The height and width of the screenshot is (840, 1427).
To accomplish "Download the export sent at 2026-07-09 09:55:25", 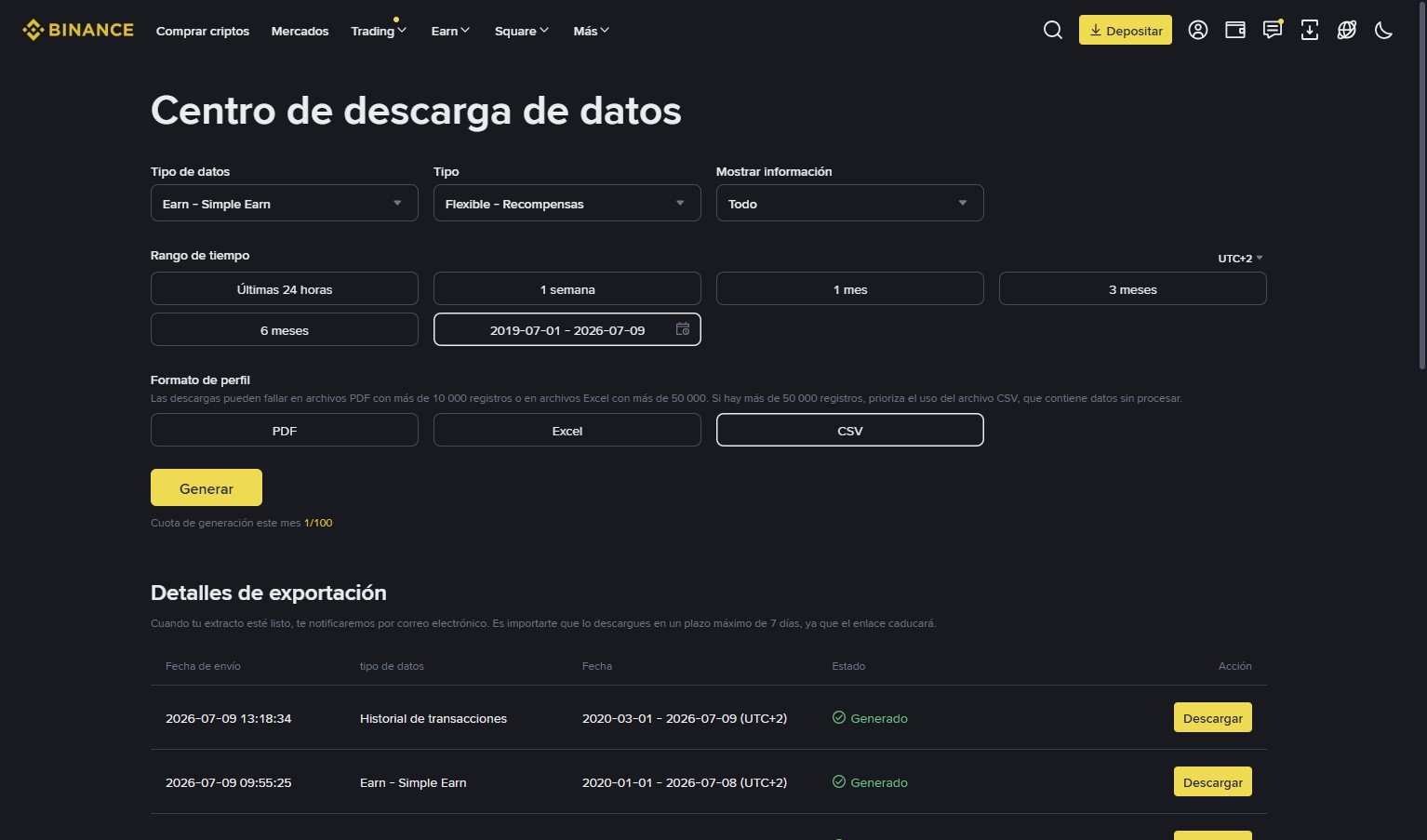I will (x=1213, y=781).
